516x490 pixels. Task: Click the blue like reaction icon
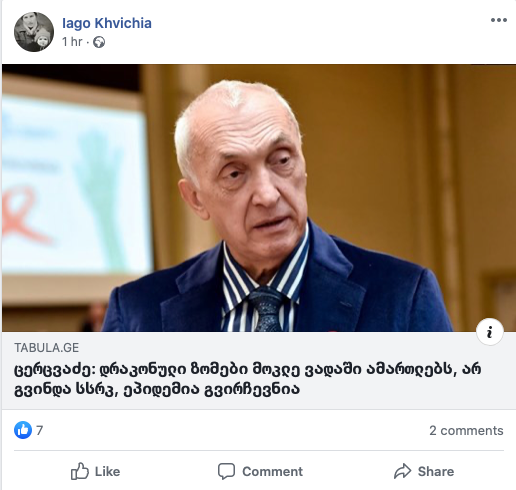tap(23, 430)
